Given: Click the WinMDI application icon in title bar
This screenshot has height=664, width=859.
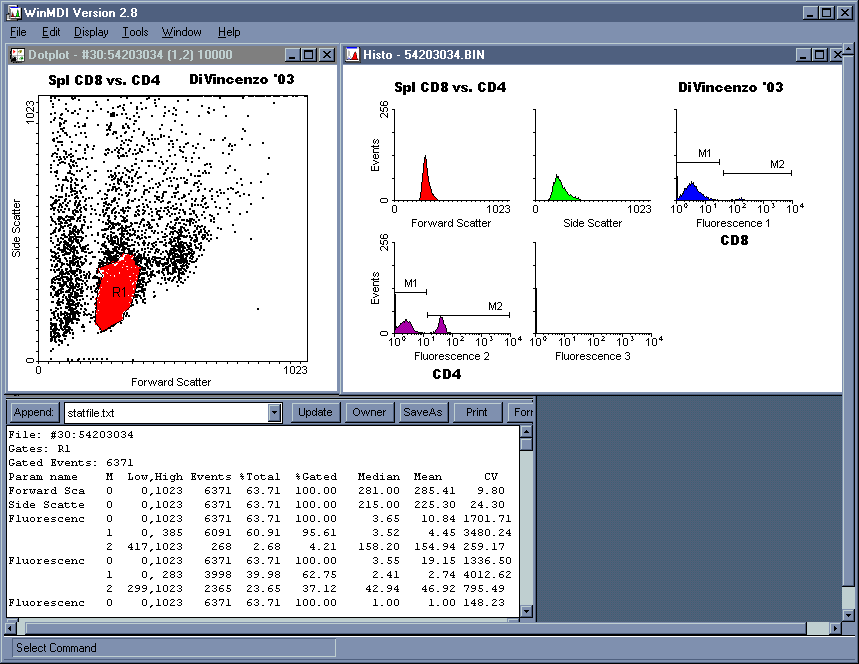Looking at the screenshot, I should click(11, 12).
